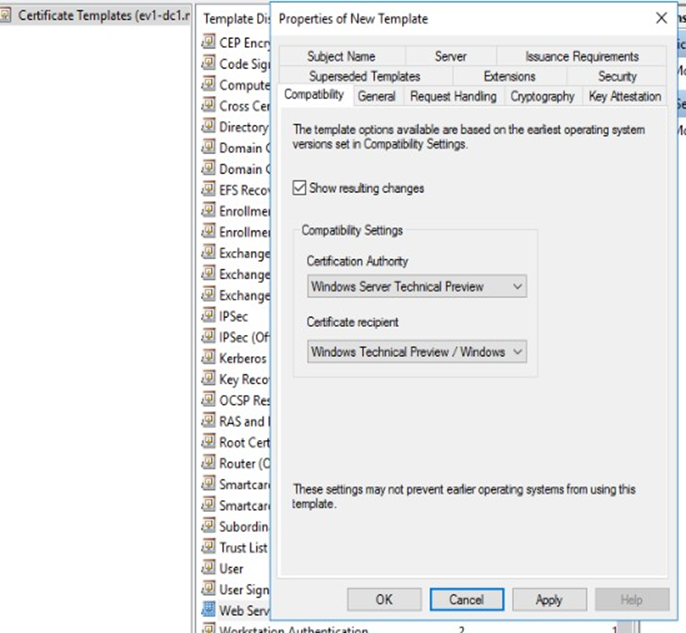
Task: Open the Subject Name tab
Action: (341, 57)
